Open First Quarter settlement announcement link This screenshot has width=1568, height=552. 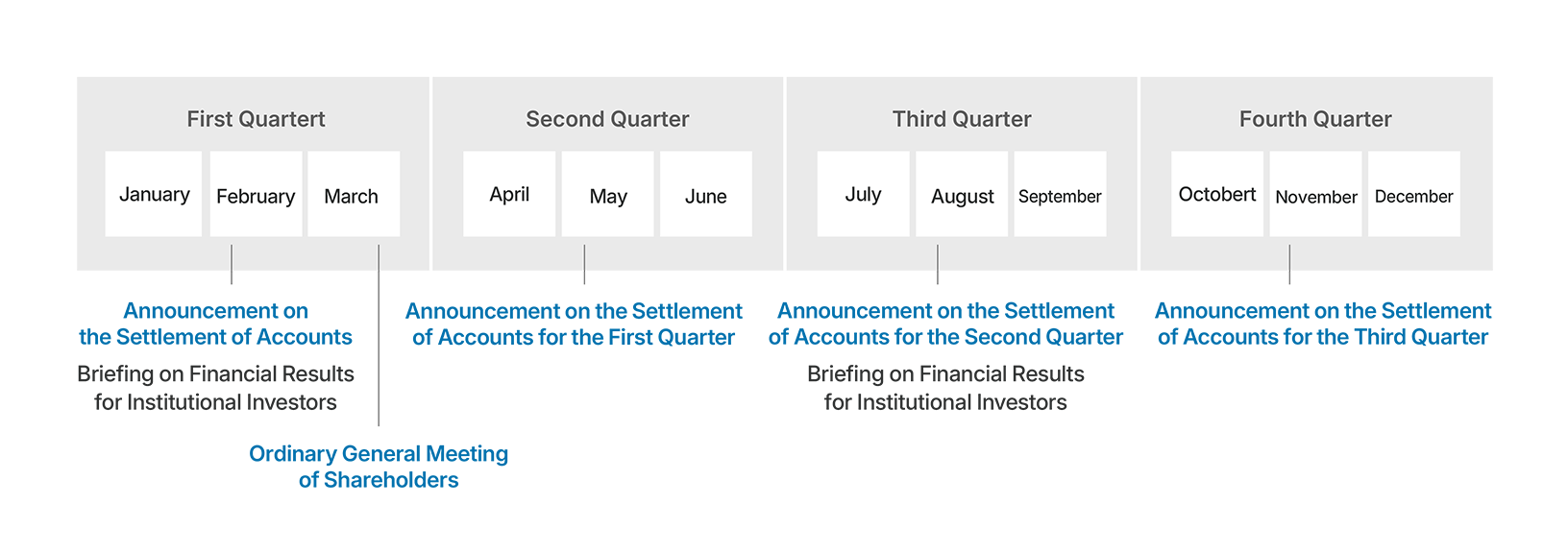574,324
